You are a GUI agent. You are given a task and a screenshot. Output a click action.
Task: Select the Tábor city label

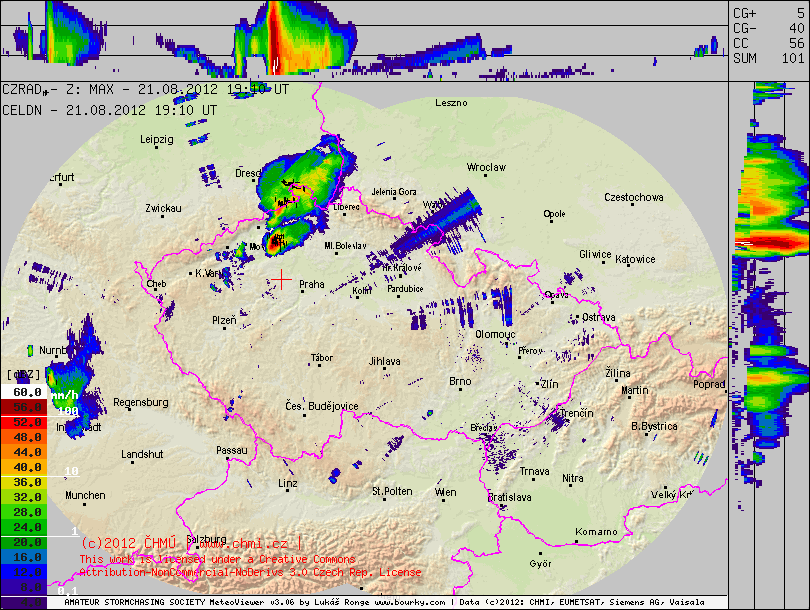322,357
